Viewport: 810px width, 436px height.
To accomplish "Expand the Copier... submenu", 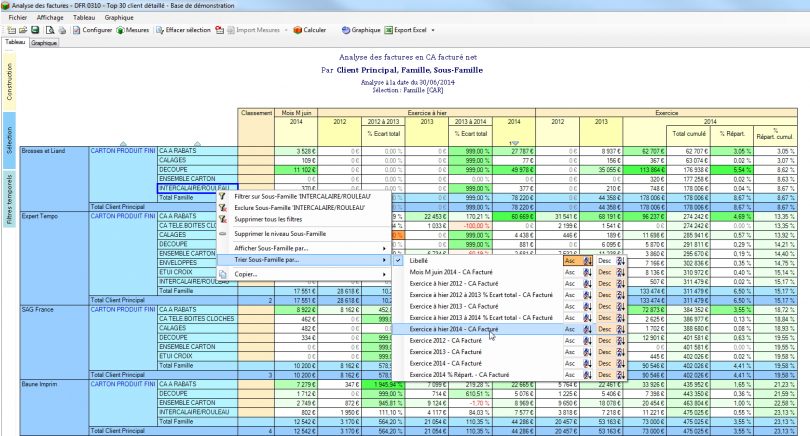I will click(x=304, y=274).
